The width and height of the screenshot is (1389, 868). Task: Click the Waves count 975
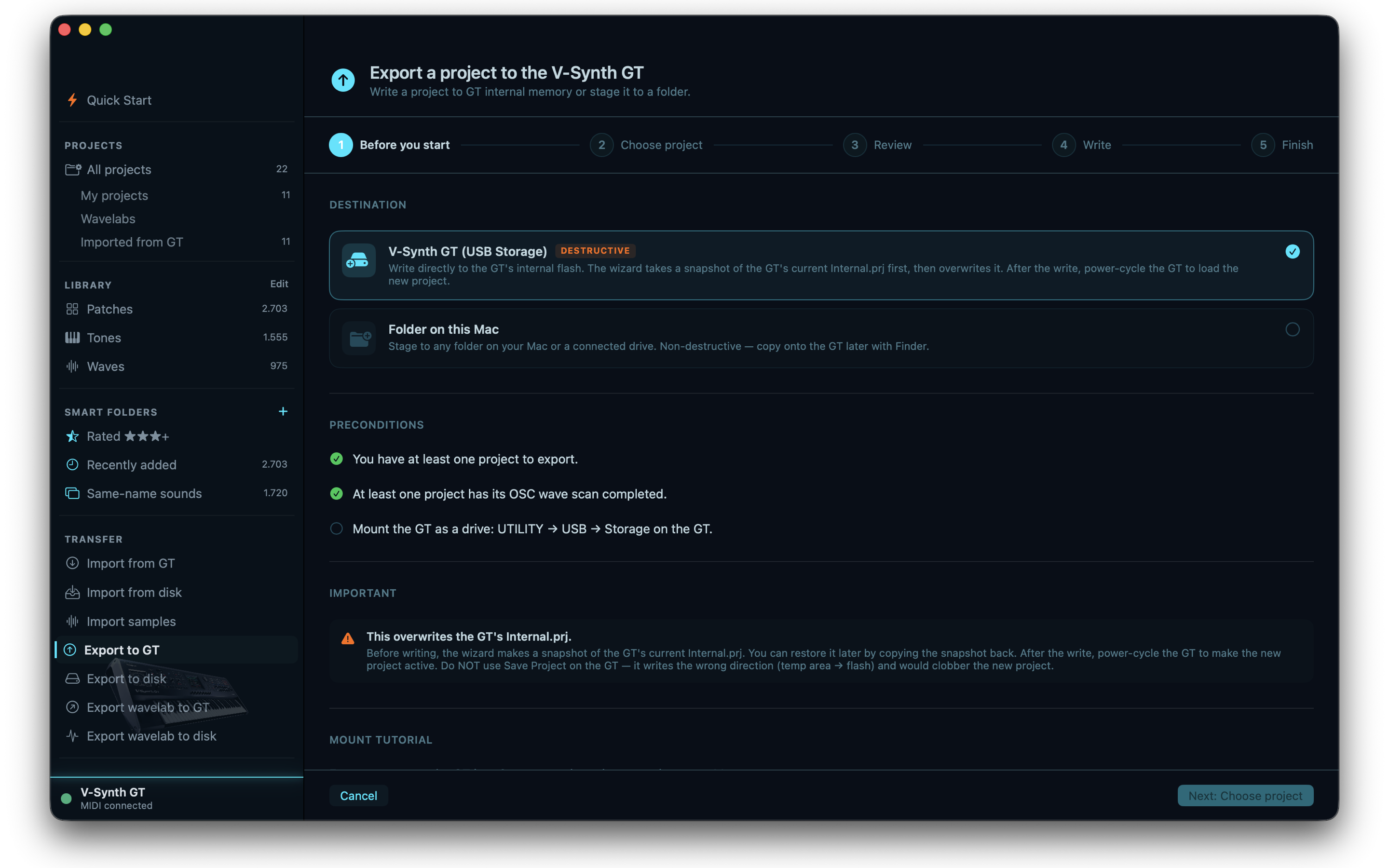[x=279, y=366]
